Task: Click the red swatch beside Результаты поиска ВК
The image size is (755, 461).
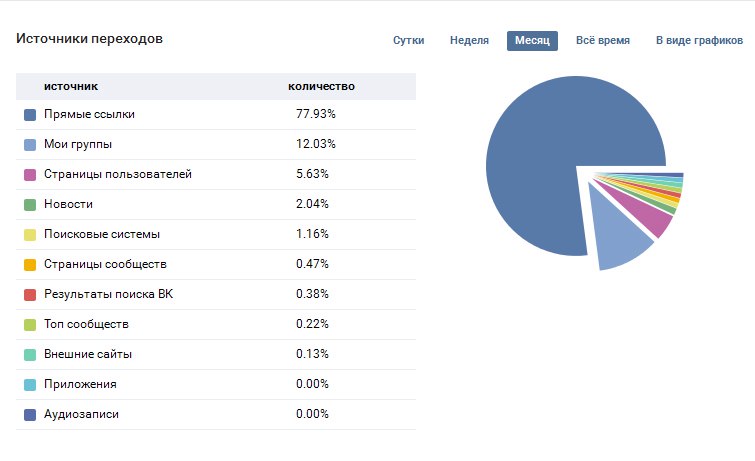Action: pos(30,295)
